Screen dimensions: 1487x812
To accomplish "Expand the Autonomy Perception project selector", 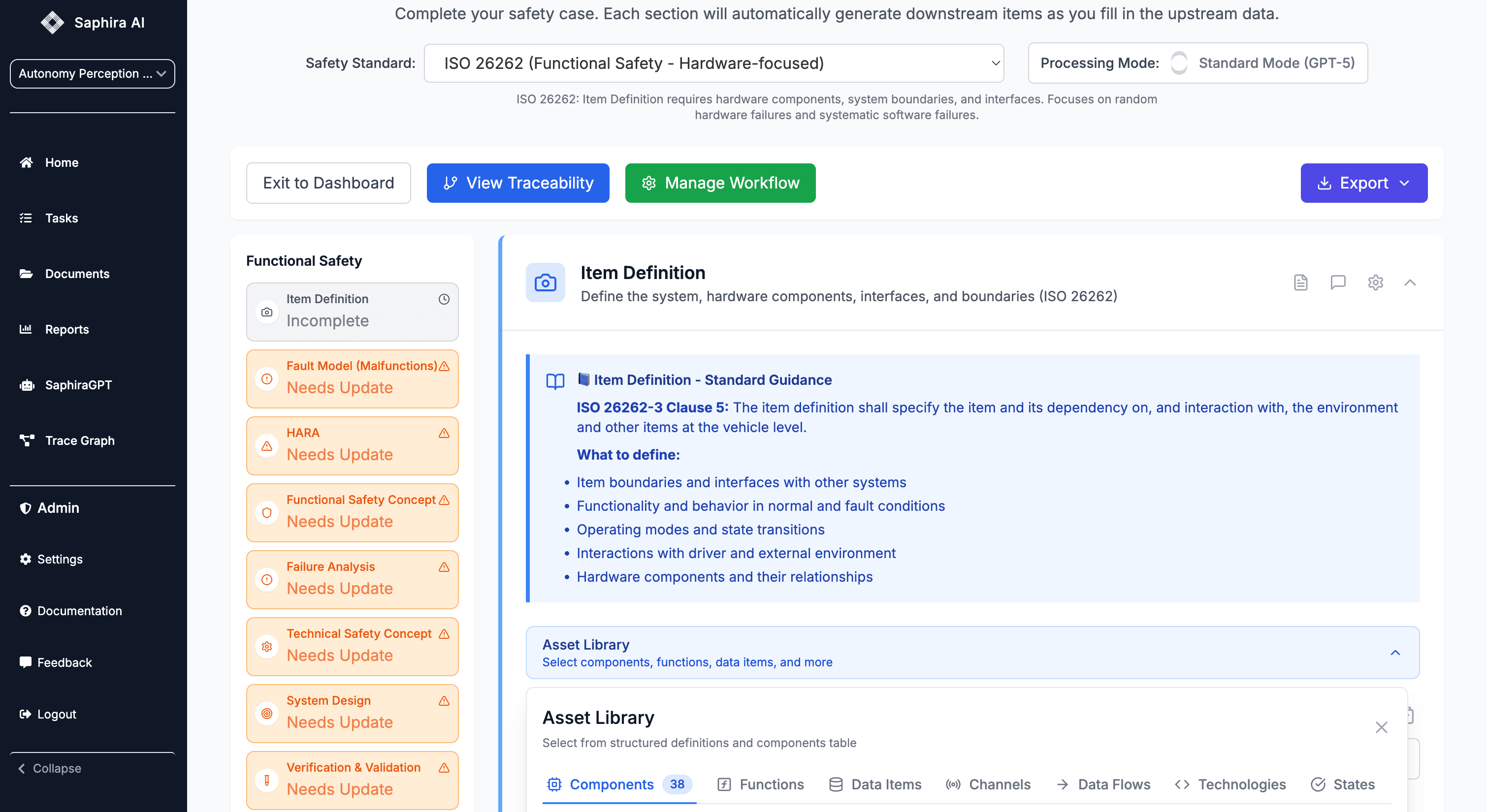I will pyautogui.click(x=93, y=74).
